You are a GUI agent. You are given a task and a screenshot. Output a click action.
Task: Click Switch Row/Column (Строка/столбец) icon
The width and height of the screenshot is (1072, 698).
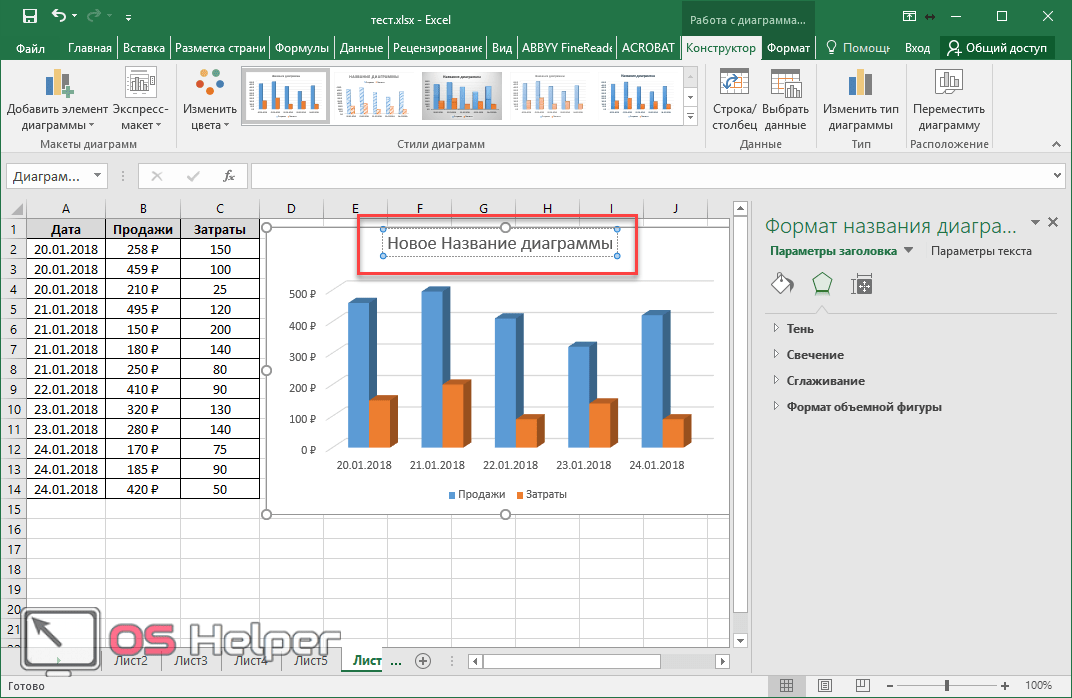[734, 85]
